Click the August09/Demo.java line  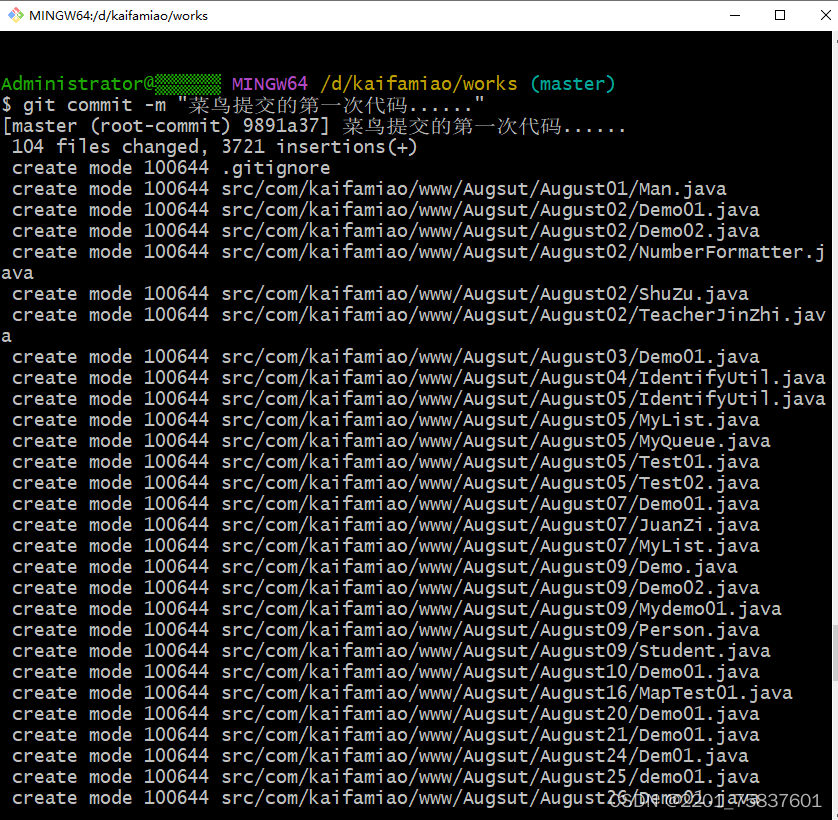click(375, 567)
